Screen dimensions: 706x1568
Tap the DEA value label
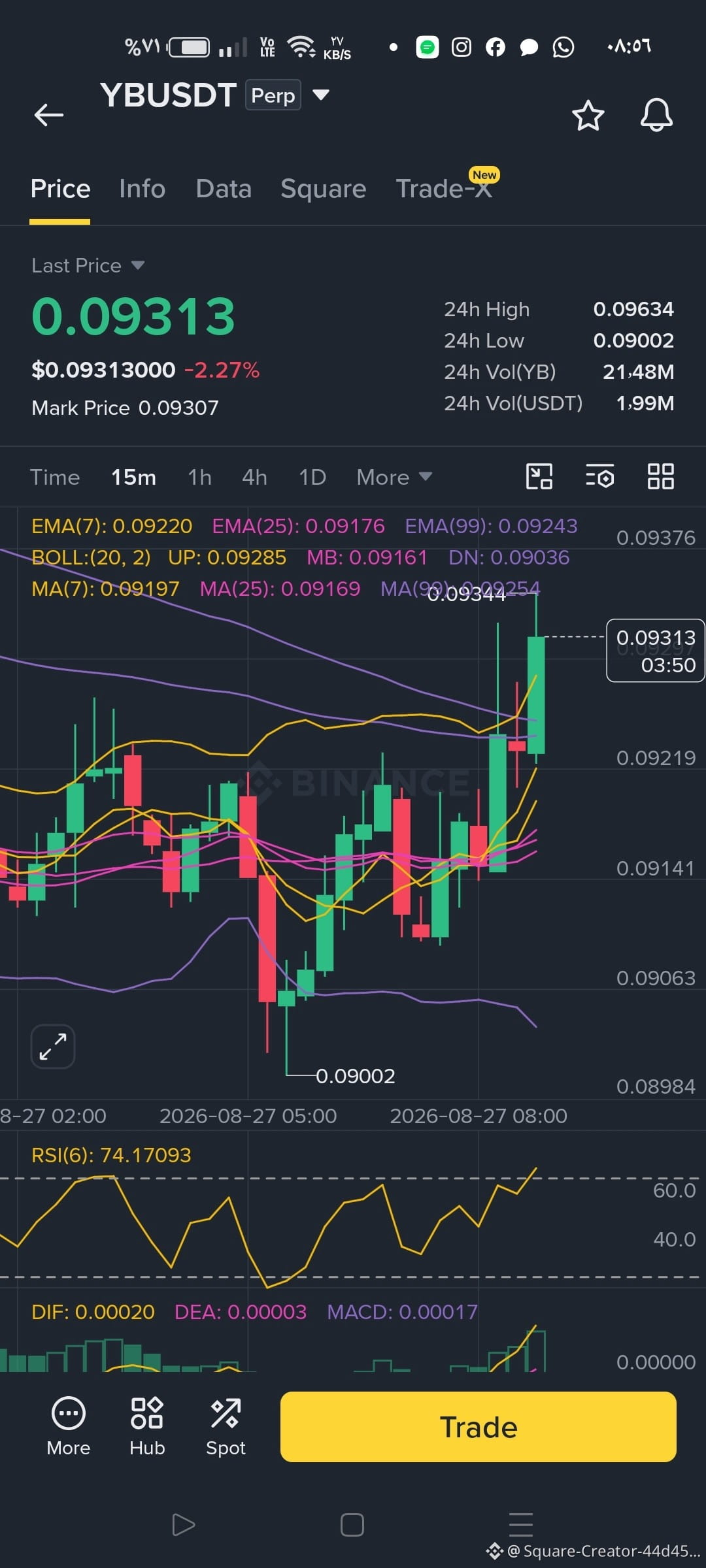241,1313
